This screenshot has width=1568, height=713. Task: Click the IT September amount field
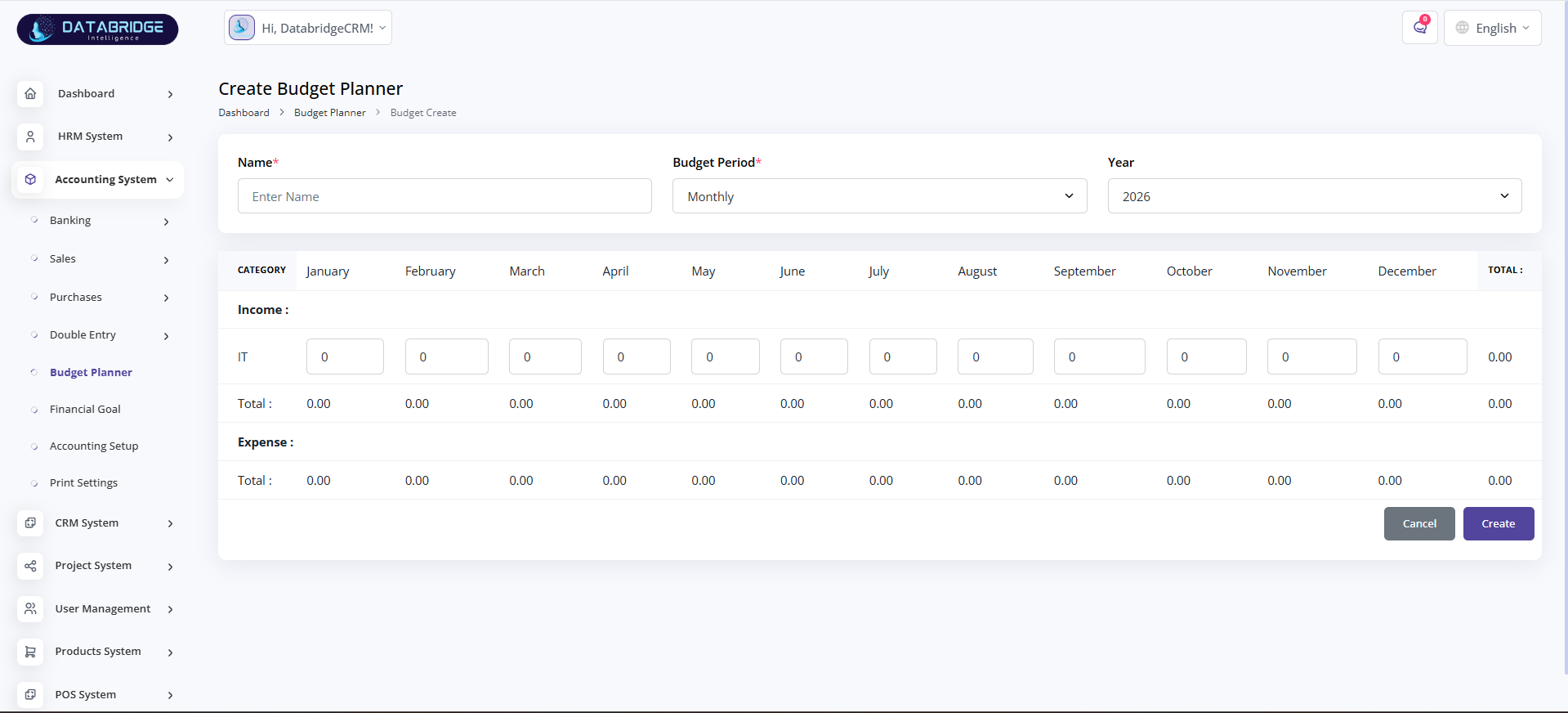1100,356
